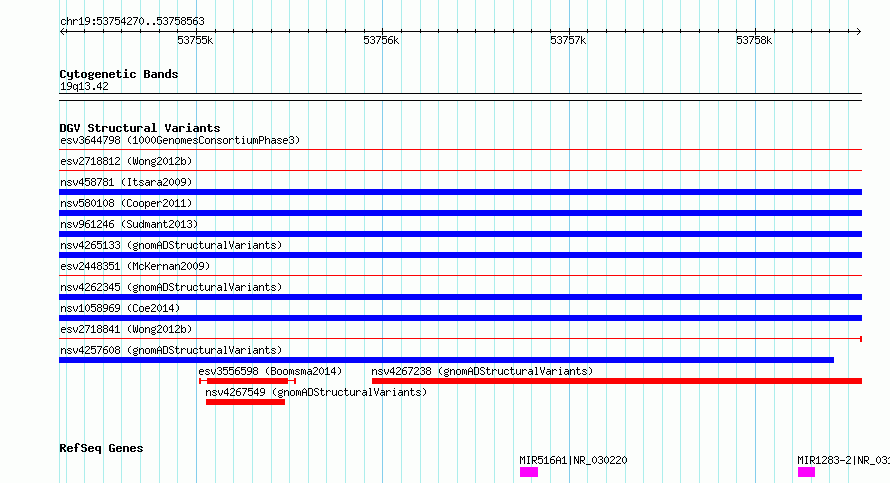Select the nsv4262345 blue variant bar

click(460, 297)
